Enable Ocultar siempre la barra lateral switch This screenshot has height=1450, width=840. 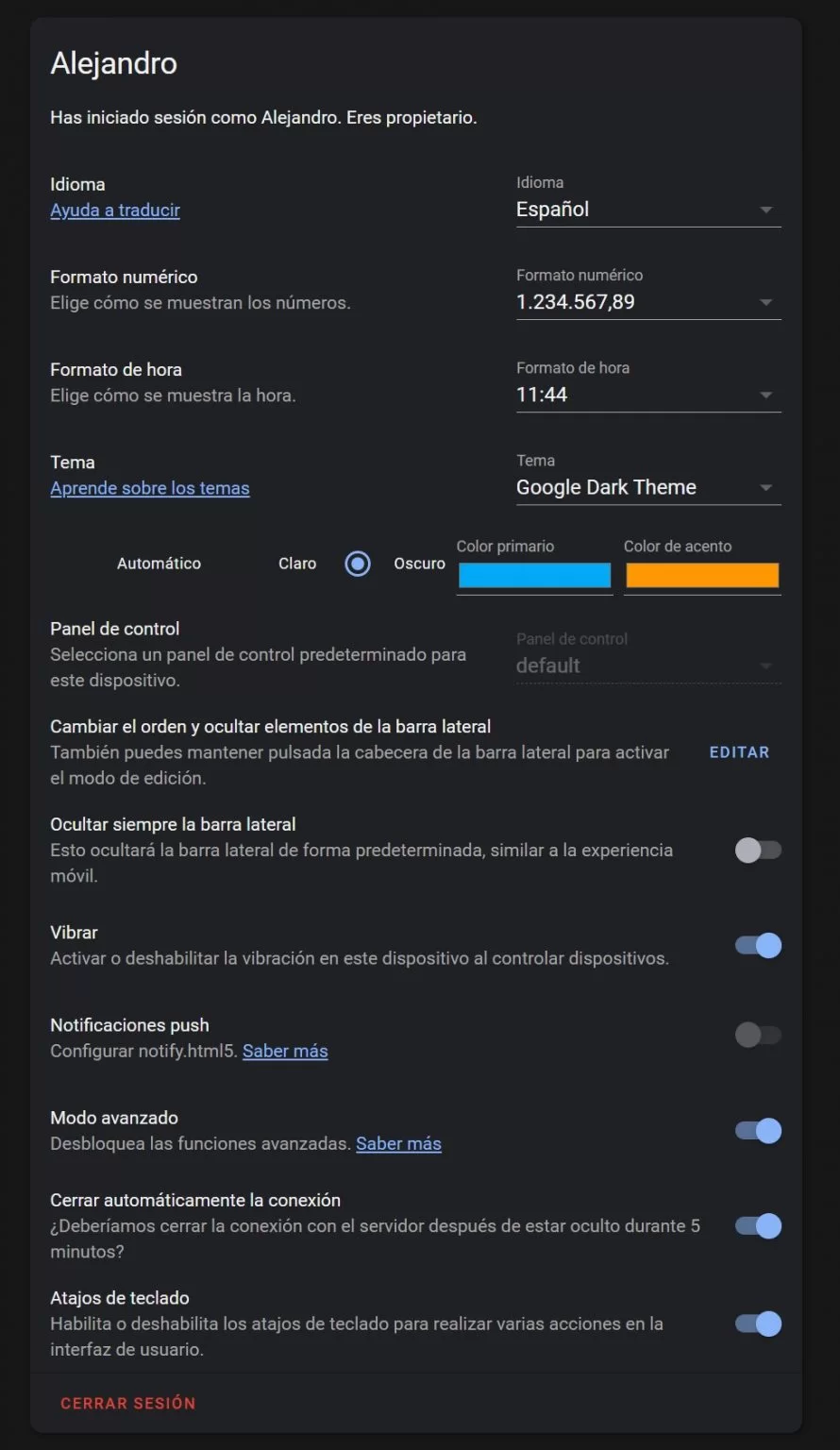[x=758, y=851]
